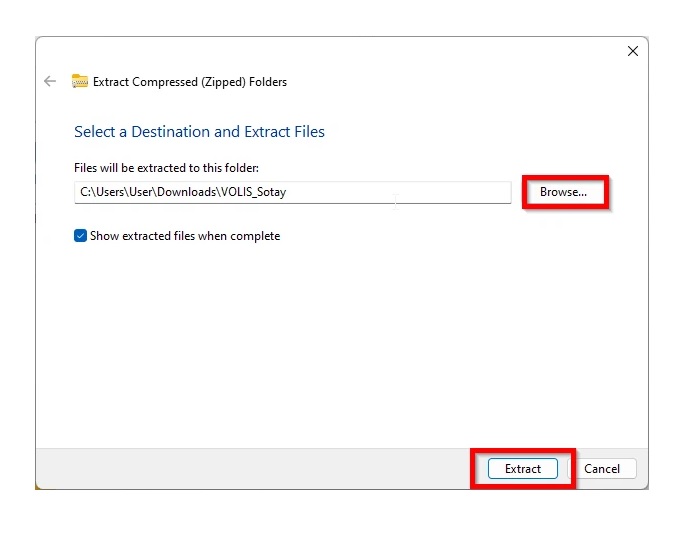Image resolution: width=700 pixels, height=547 pixels.
Task: Open the Browse... folder picker
Action: click(563, 192)
